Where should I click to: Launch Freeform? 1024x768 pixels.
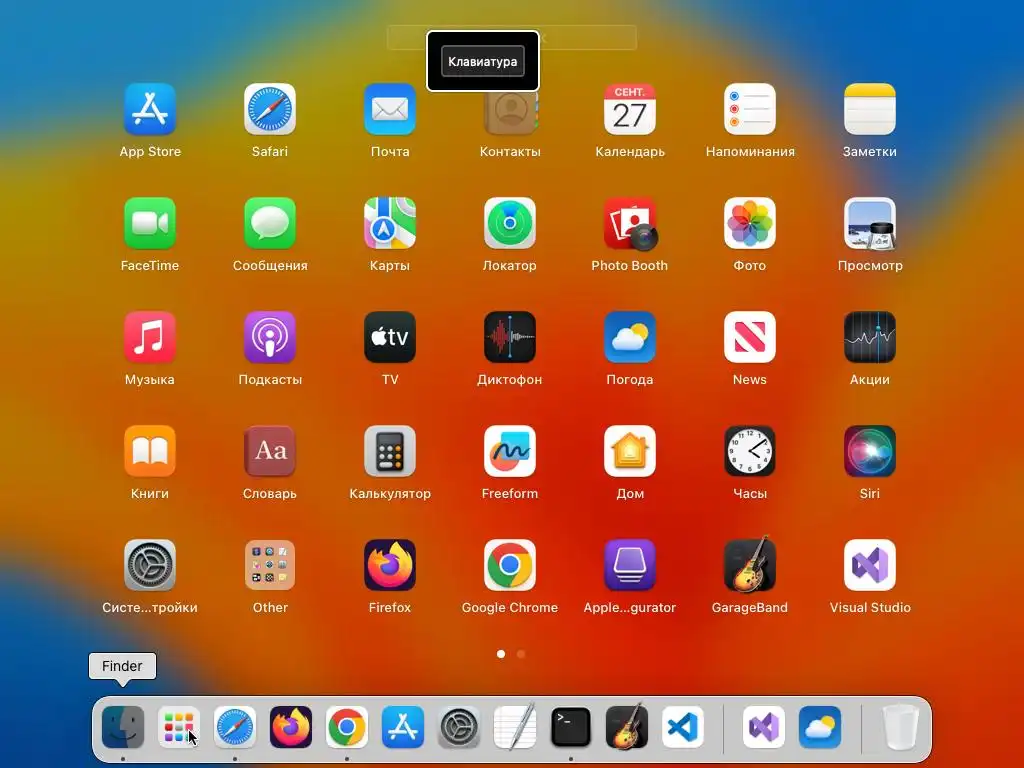click(510, 451)
